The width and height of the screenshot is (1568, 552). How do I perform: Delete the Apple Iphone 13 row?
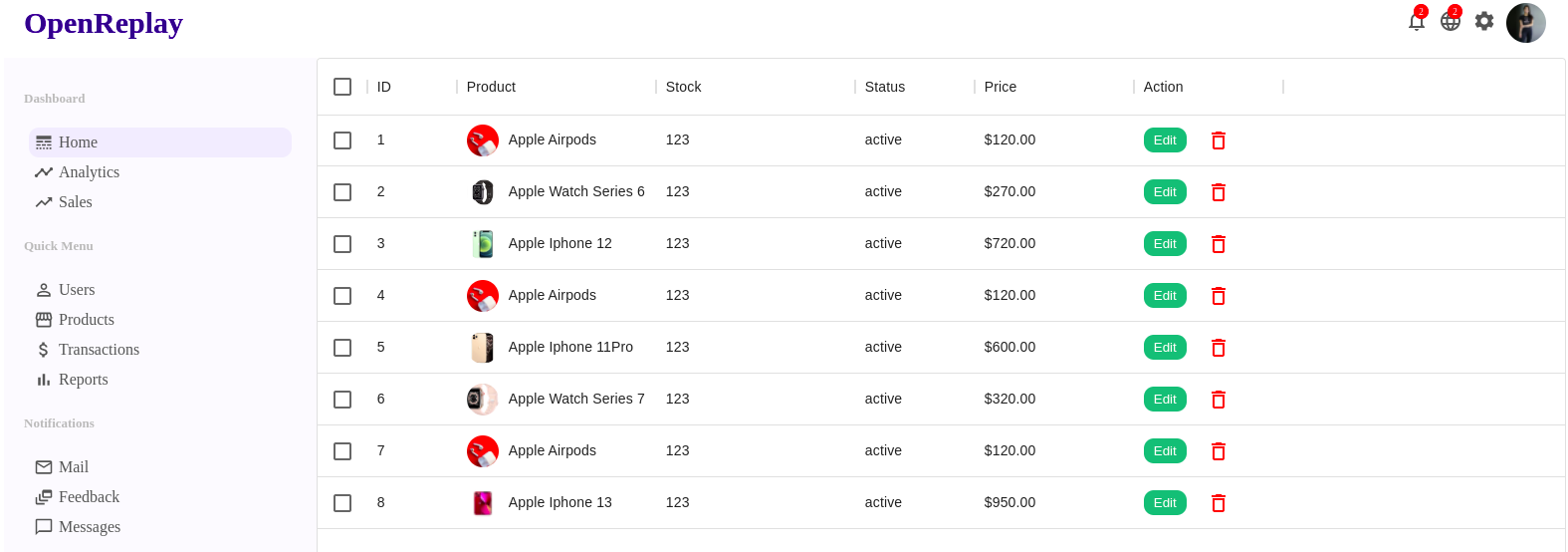(1218, 503)
